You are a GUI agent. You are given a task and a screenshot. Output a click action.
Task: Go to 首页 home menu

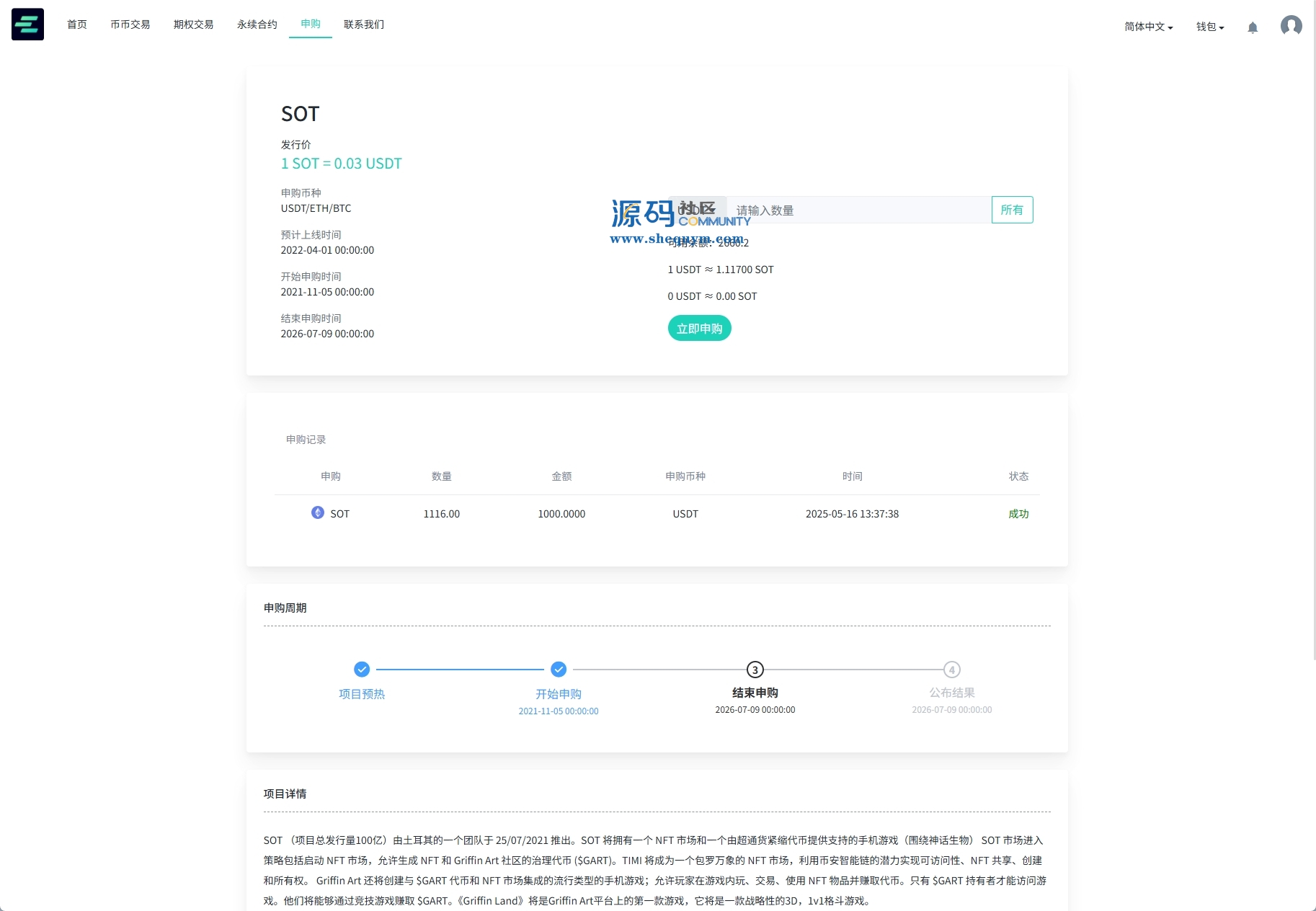[77, 25]
